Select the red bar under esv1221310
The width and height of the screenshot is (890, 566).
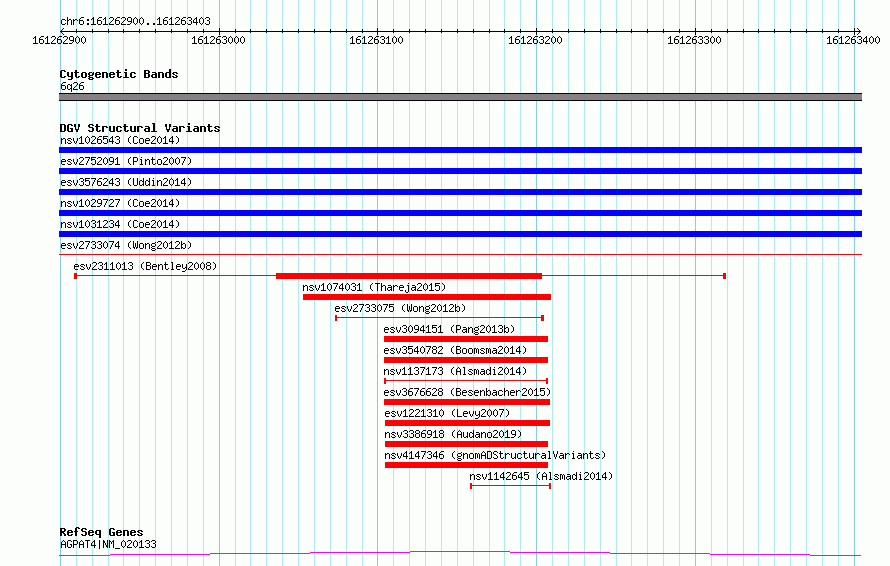[467, 423]
